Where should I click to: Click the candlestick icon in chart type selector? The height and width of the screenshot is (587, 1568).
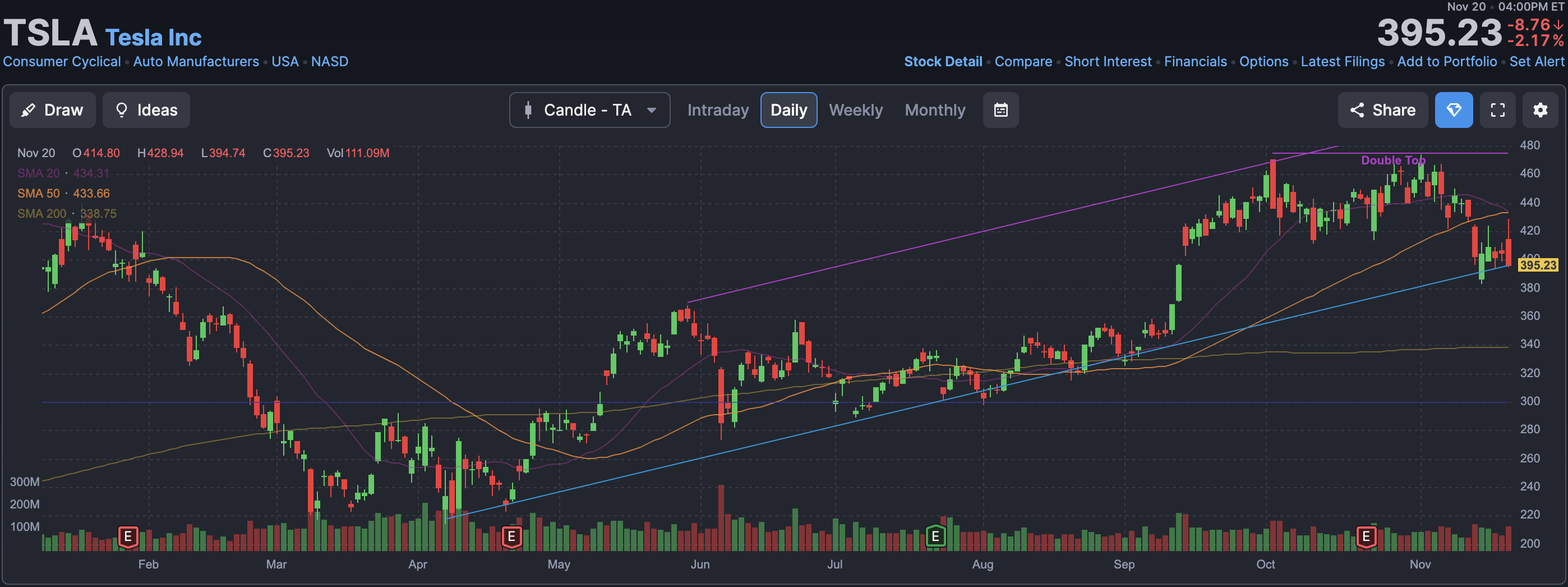pos(528,110)
